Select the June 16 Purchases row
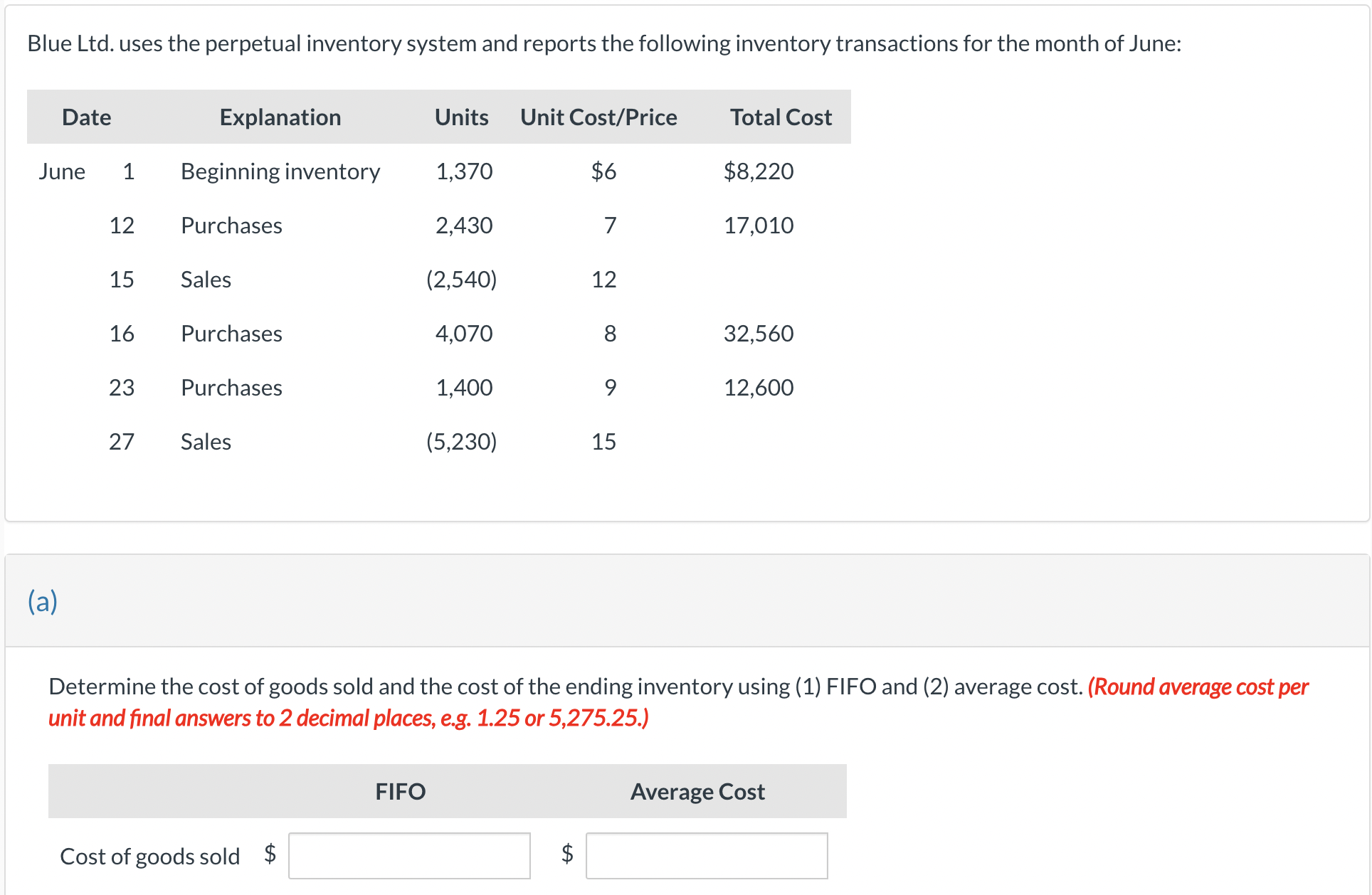 pos(231,333)
